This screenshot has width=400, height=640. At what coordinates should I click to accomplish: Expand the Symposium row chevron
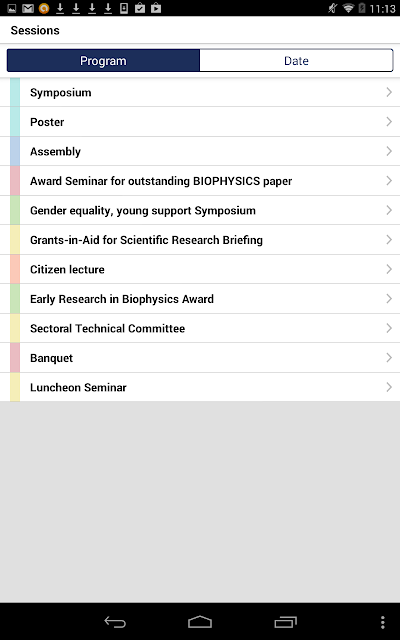tap(389, 92)
